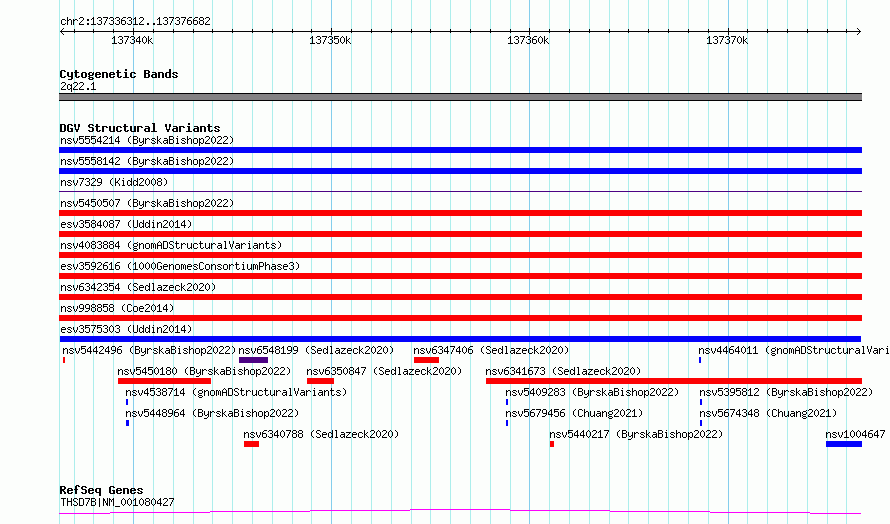The height and width of the screenshot is (524, 890).
Task: Click the small red mark under nsv5440217
Action: (552, 444)
